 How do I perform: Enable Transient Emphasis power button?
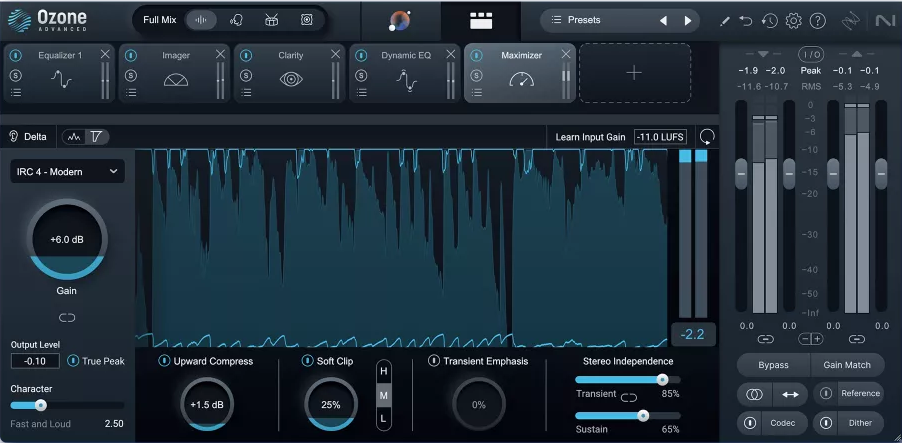434,361
